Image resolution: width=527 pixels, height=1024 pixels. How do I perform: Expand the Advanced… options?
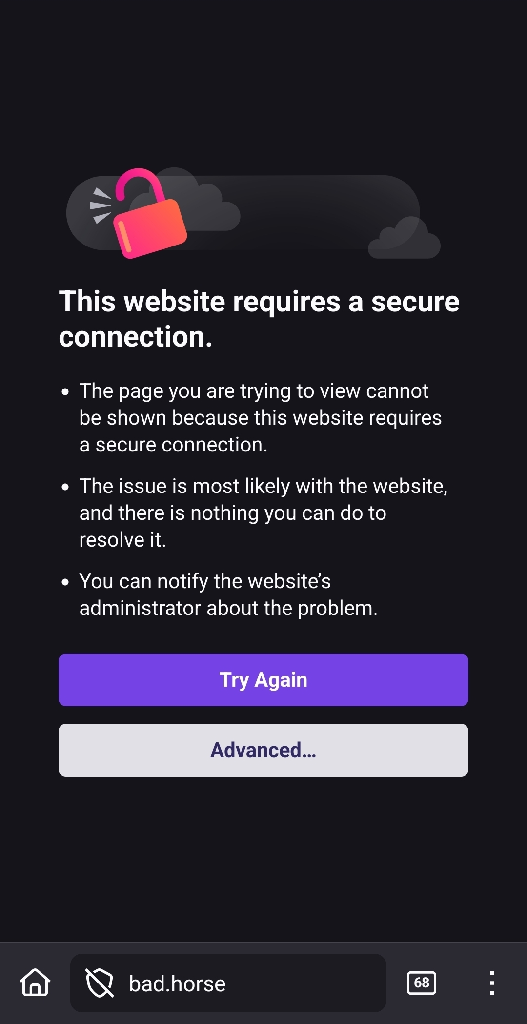click(x=263, y=750)
